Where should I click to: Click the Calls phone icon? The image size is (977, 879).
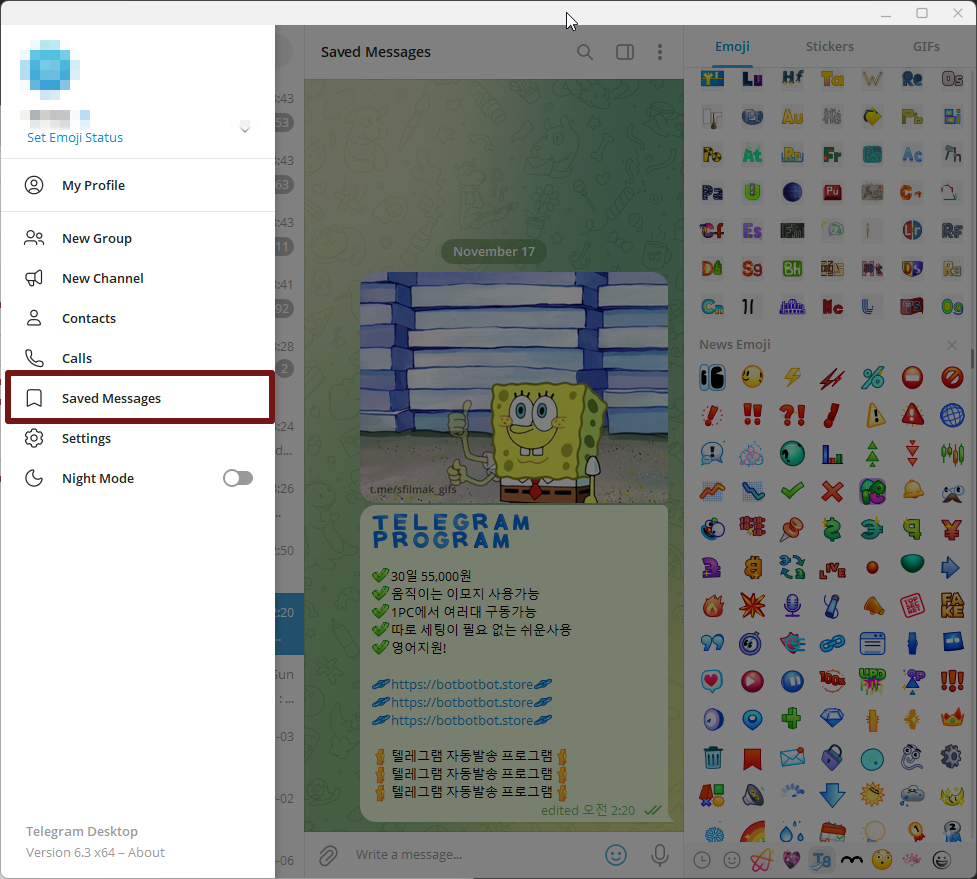[35, 358]
